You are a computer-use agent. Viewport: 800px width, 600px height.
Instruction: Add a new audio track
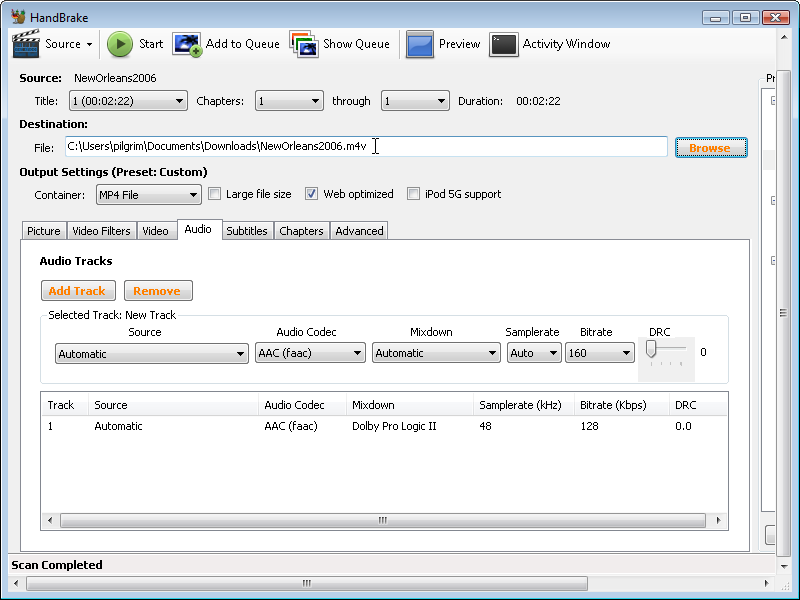pos(78,290)
